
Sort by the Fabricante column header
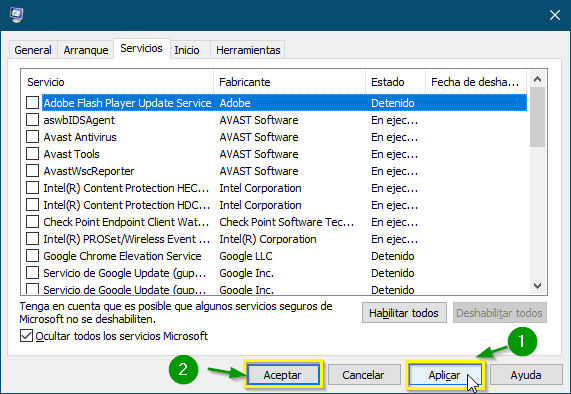tap(290, 82)
